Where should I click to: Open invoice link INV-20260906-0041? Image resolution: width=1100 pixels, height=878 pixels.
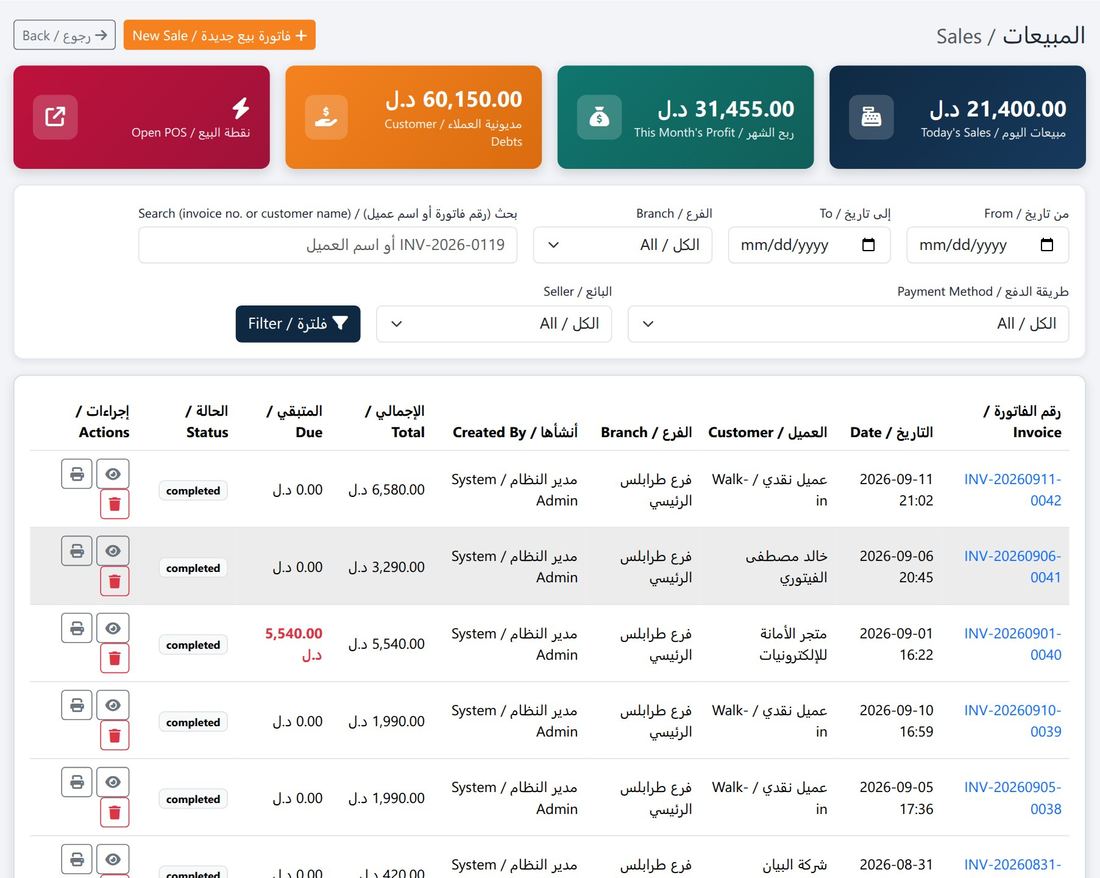(1012, 567)
